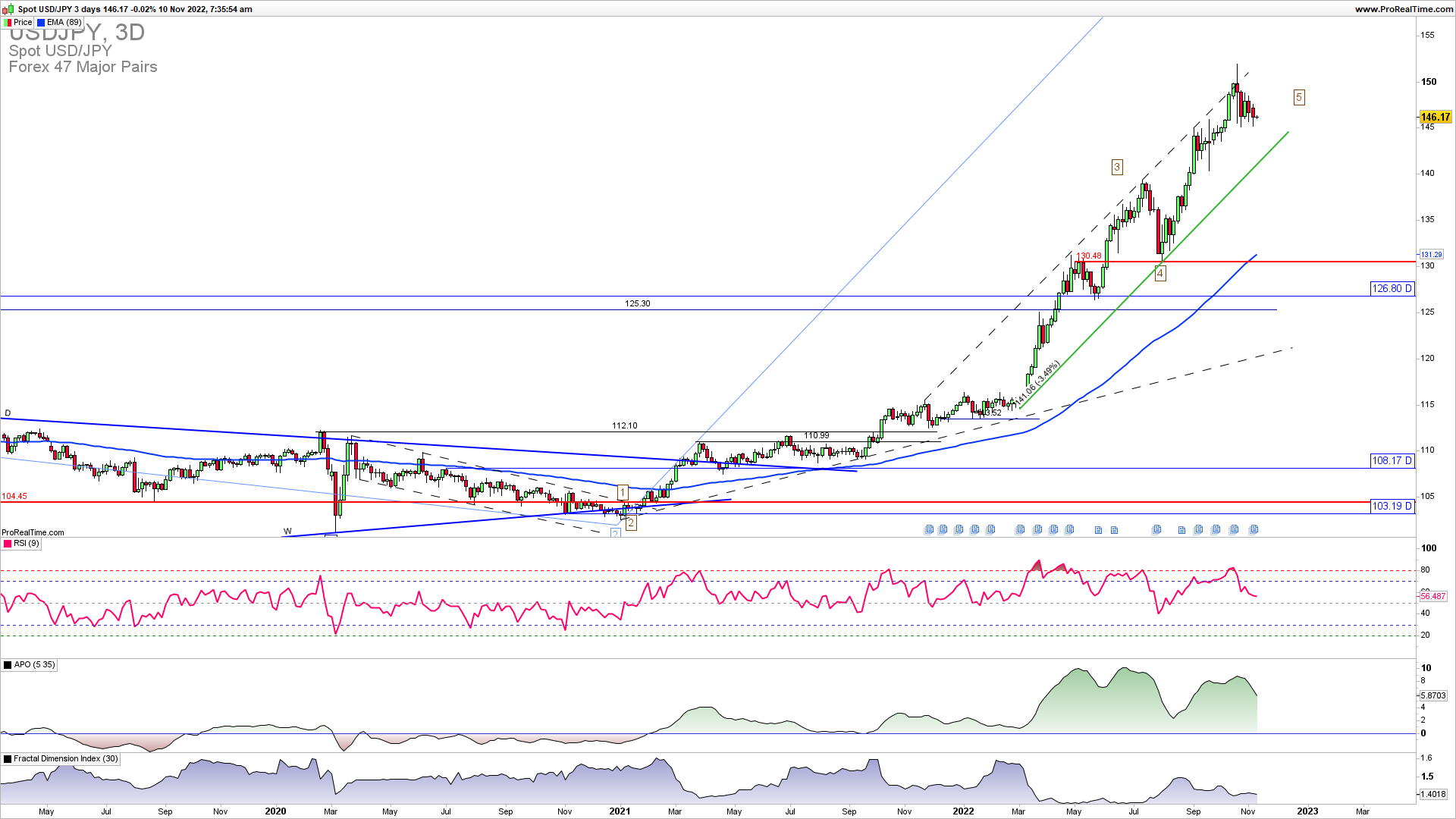Click the 103.19 D level label
Screen dimensions: 1456x819
(x=1392, y=506)
